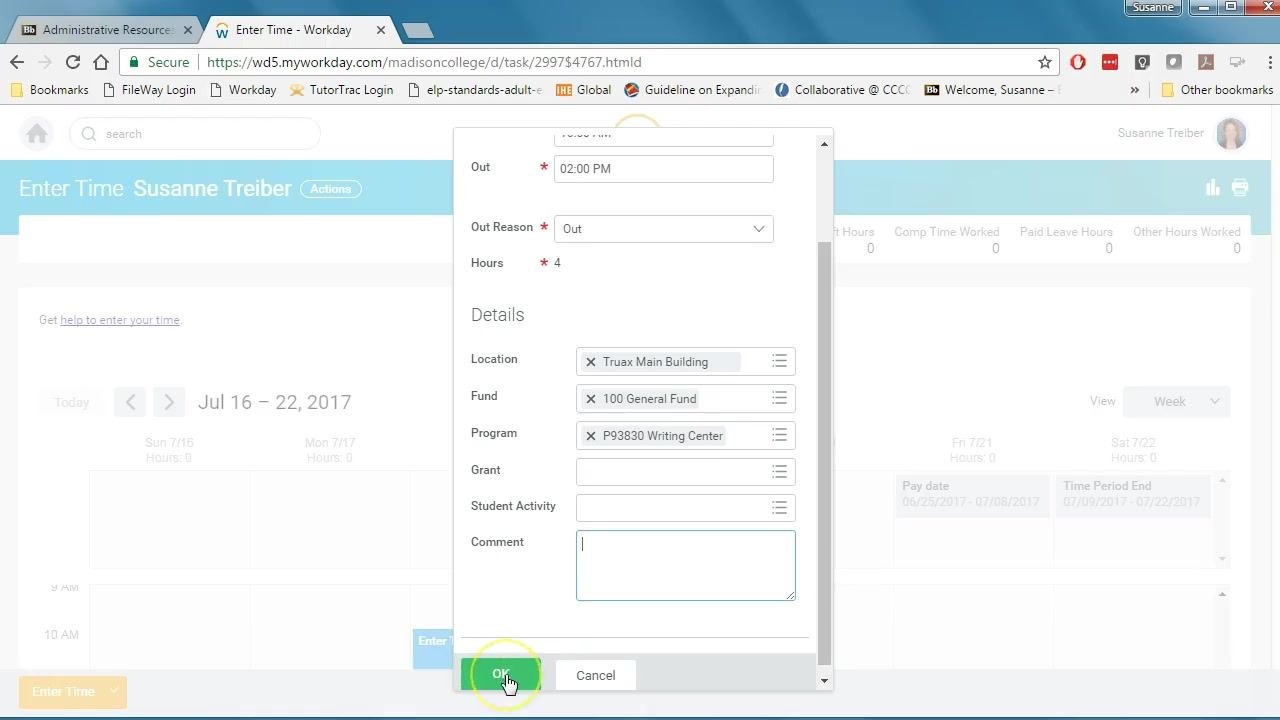Open the prompt list icon for Location
Screen dimensions: 1280x720
[x=779, y=361]
